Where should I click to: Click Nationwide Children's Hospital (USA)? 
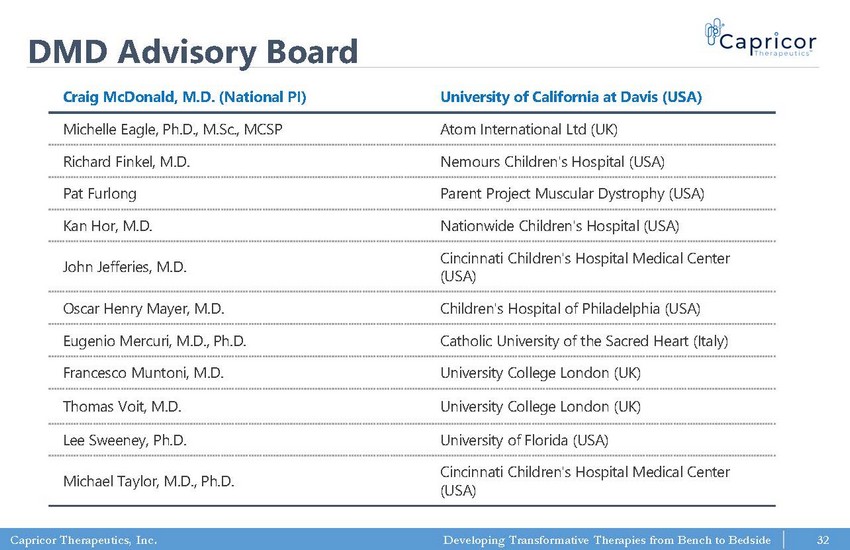[x=559, y=226]
